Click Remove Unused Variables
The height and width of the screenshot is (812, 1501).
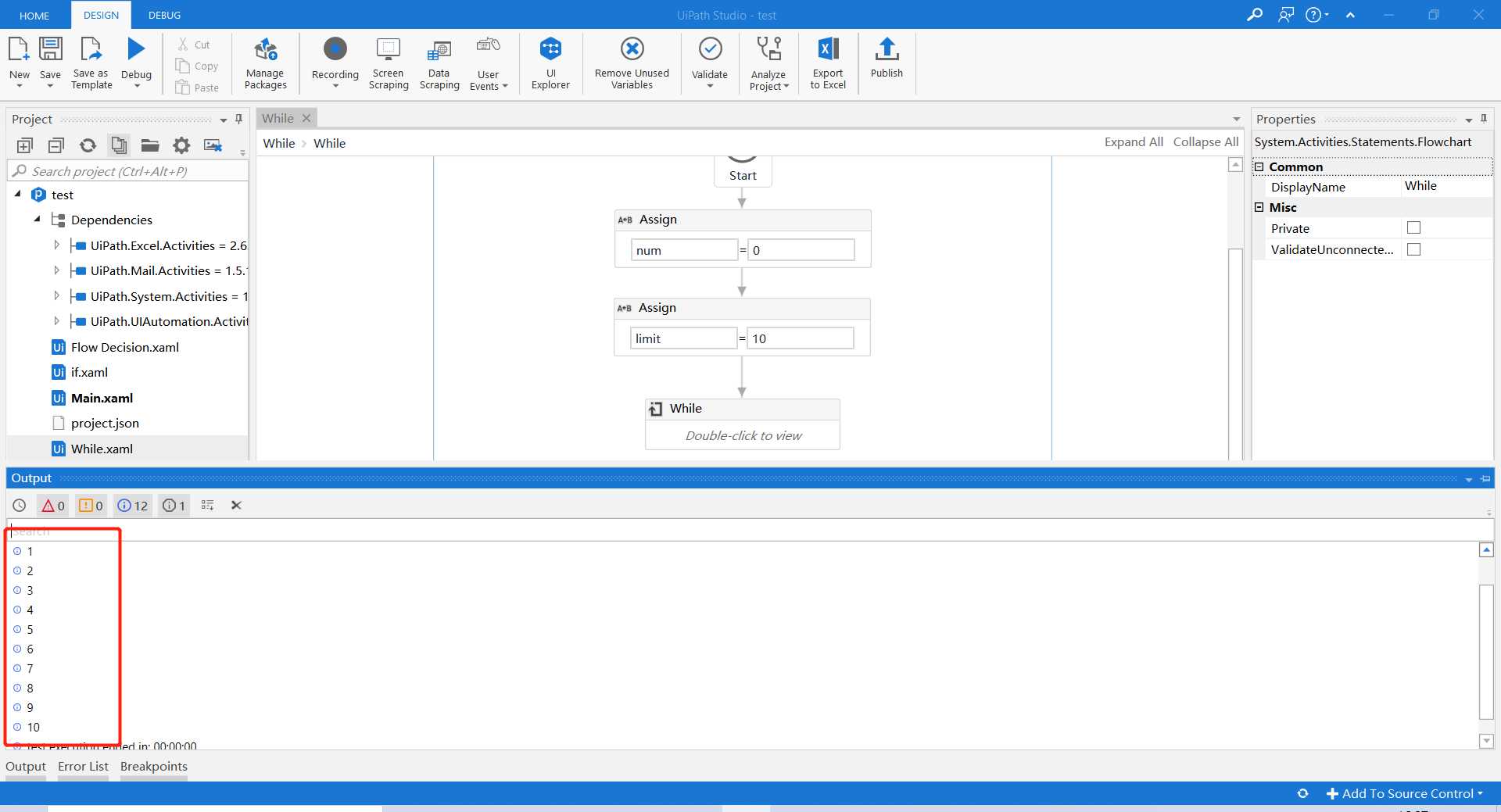[x=632, y=63]
